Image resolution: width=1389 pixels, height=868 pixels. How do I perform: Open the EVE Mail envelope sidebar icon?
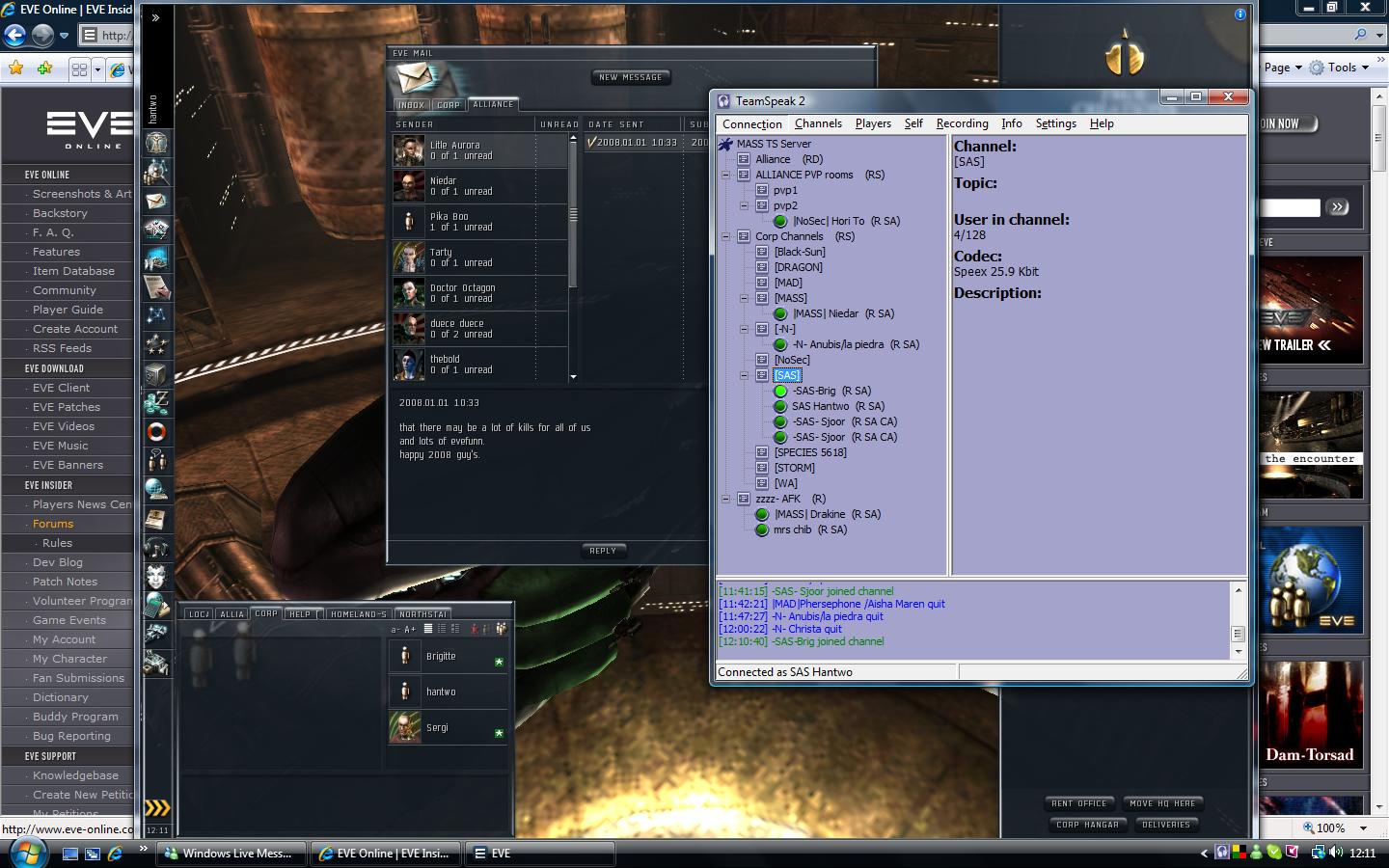point(157,201)
